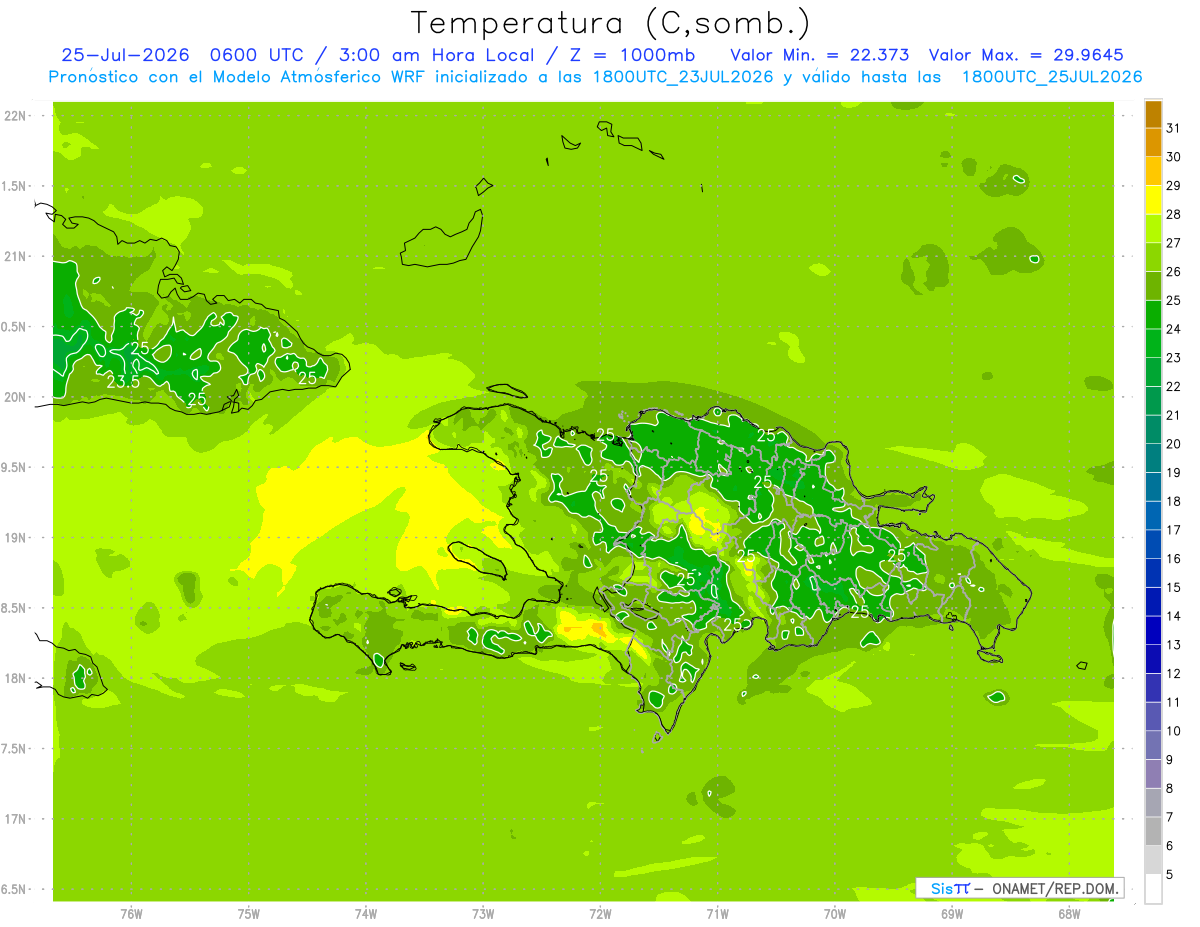Click the 76W longitude axis label
1200x927 pixels.
point(131,913)
